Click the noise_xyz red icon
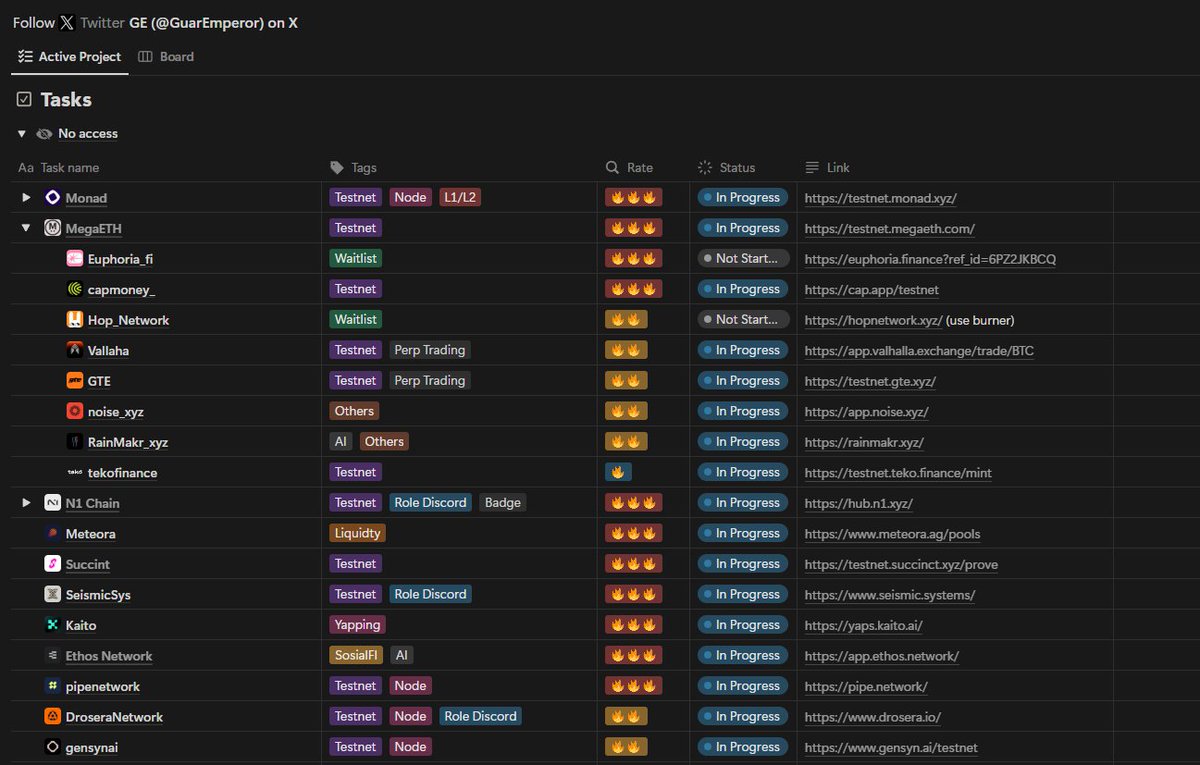 coord(75,411)
